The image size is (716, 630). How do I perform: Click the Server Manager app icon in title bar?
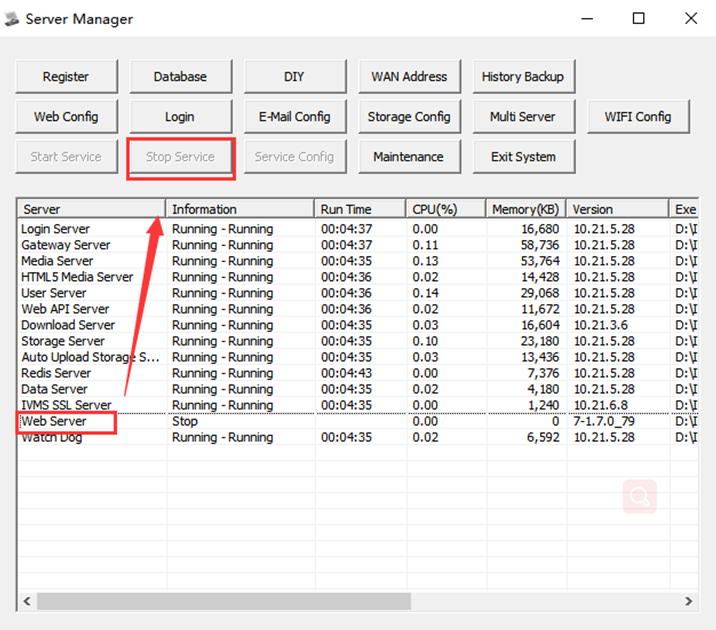pyautogui.click(x=11, y=19)
